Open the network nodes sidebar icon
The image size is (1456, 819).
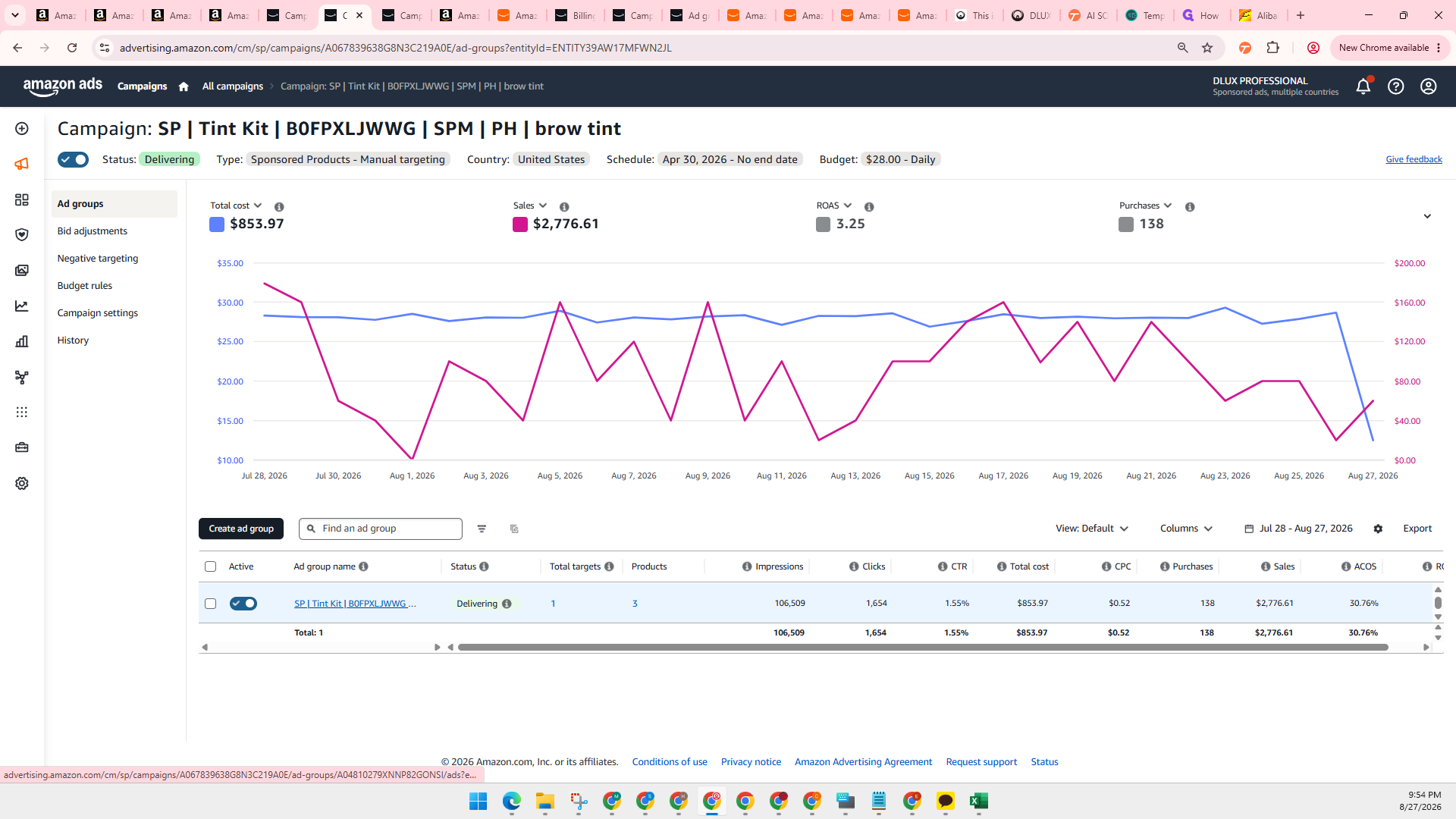(x=22, y=377)
